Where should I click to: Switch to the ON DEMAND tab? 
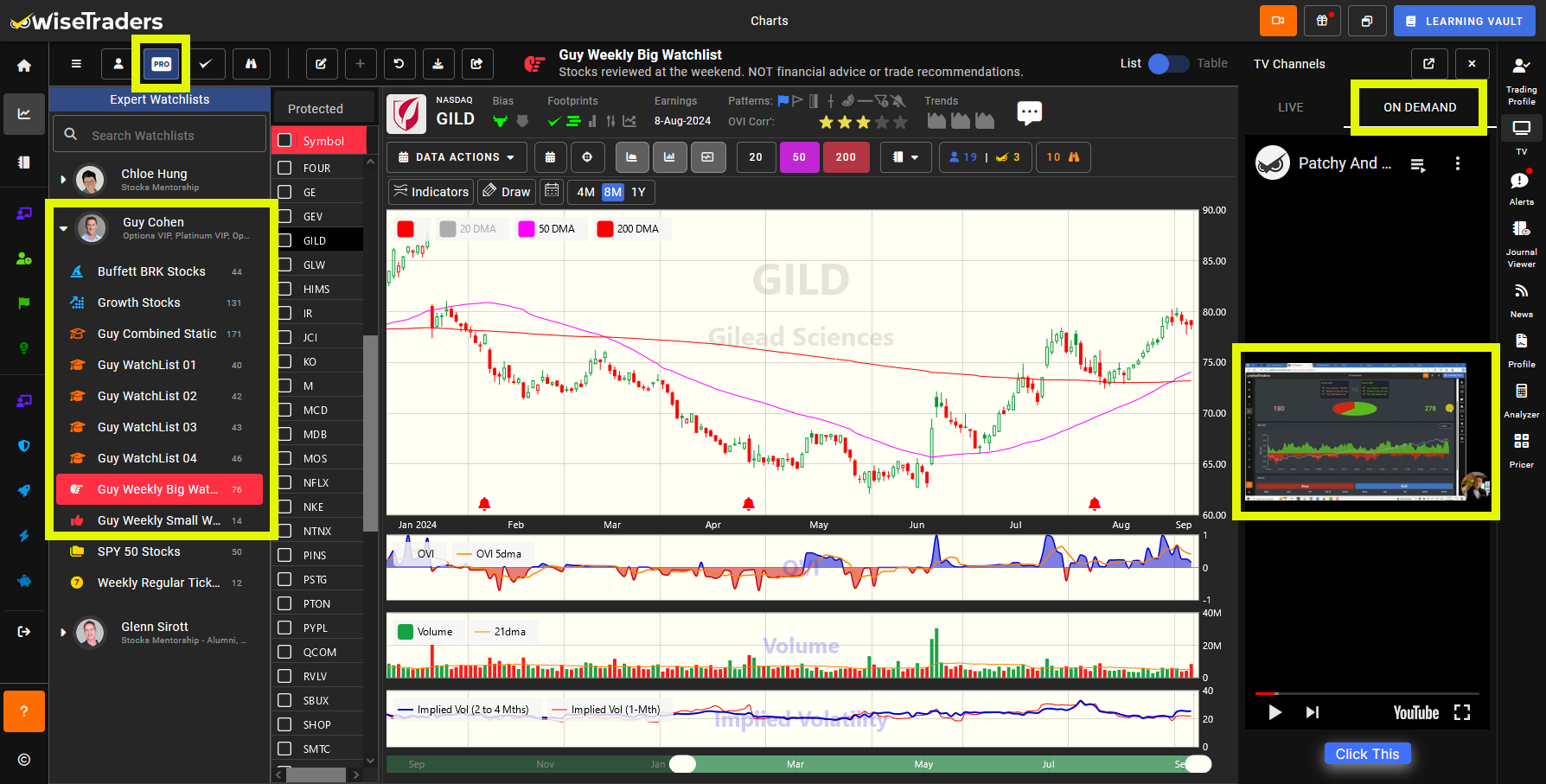click(x=1419, y=107)
